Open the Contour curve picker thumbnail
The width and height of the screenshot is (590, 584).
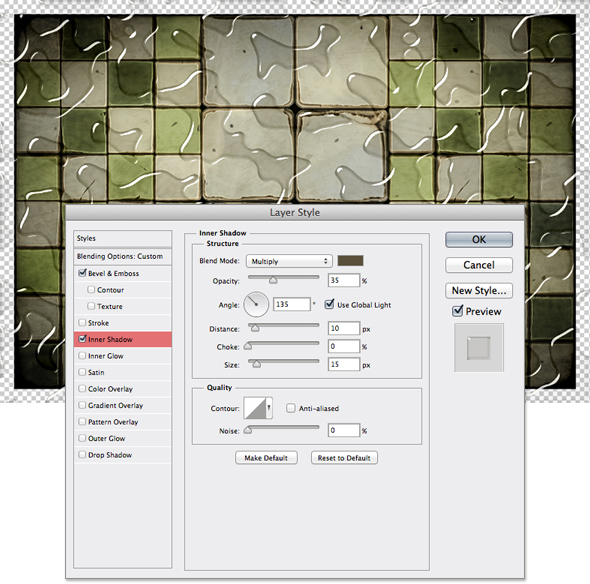pos(255,408)
